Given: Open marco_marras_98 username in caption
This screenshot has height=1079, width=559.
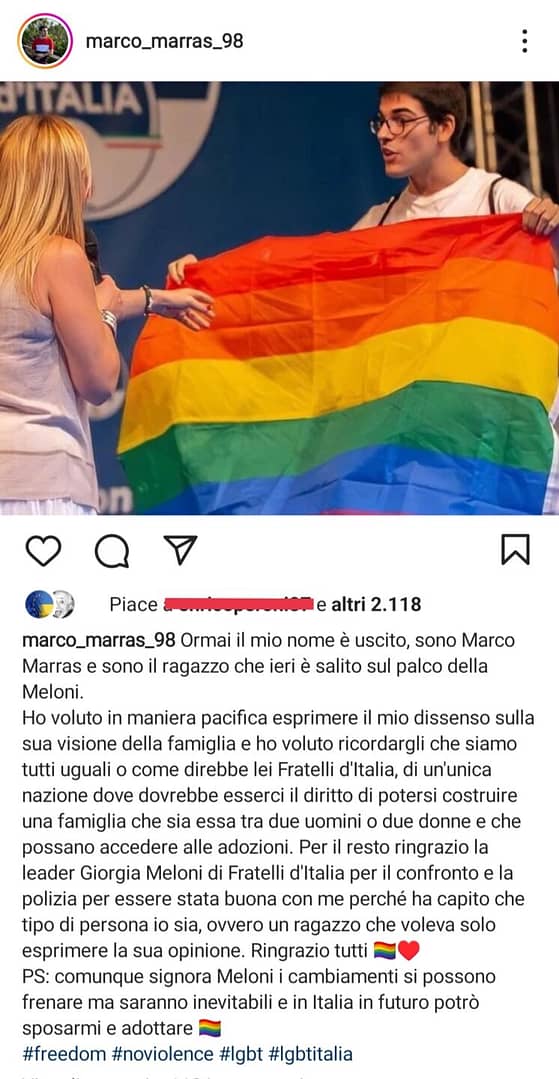Looking at the screenshot, I should pyautogui.click(x=99, y=640).
